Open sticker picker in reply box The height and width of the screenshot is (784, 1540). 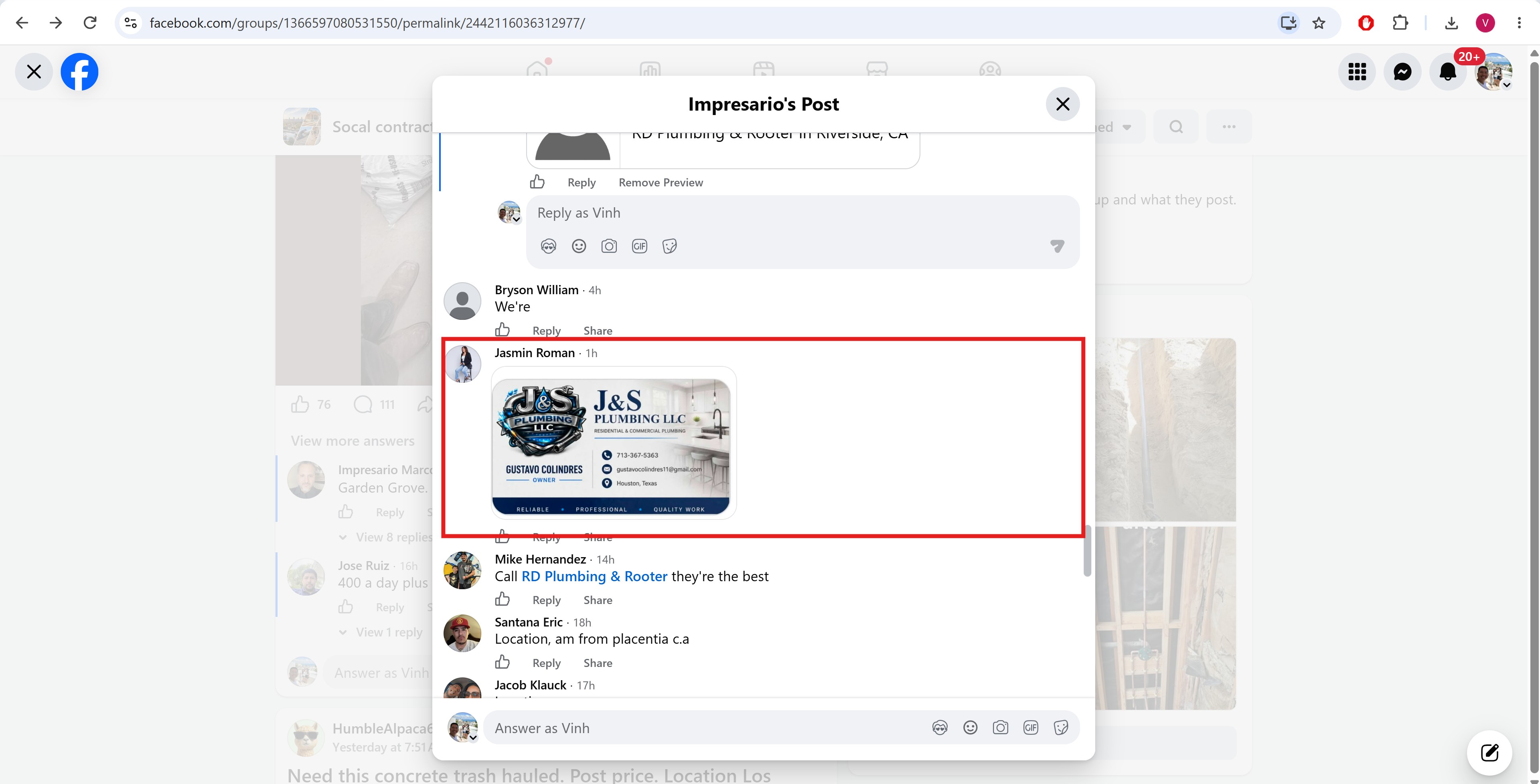pyautogui.click(x=670, y=246)
